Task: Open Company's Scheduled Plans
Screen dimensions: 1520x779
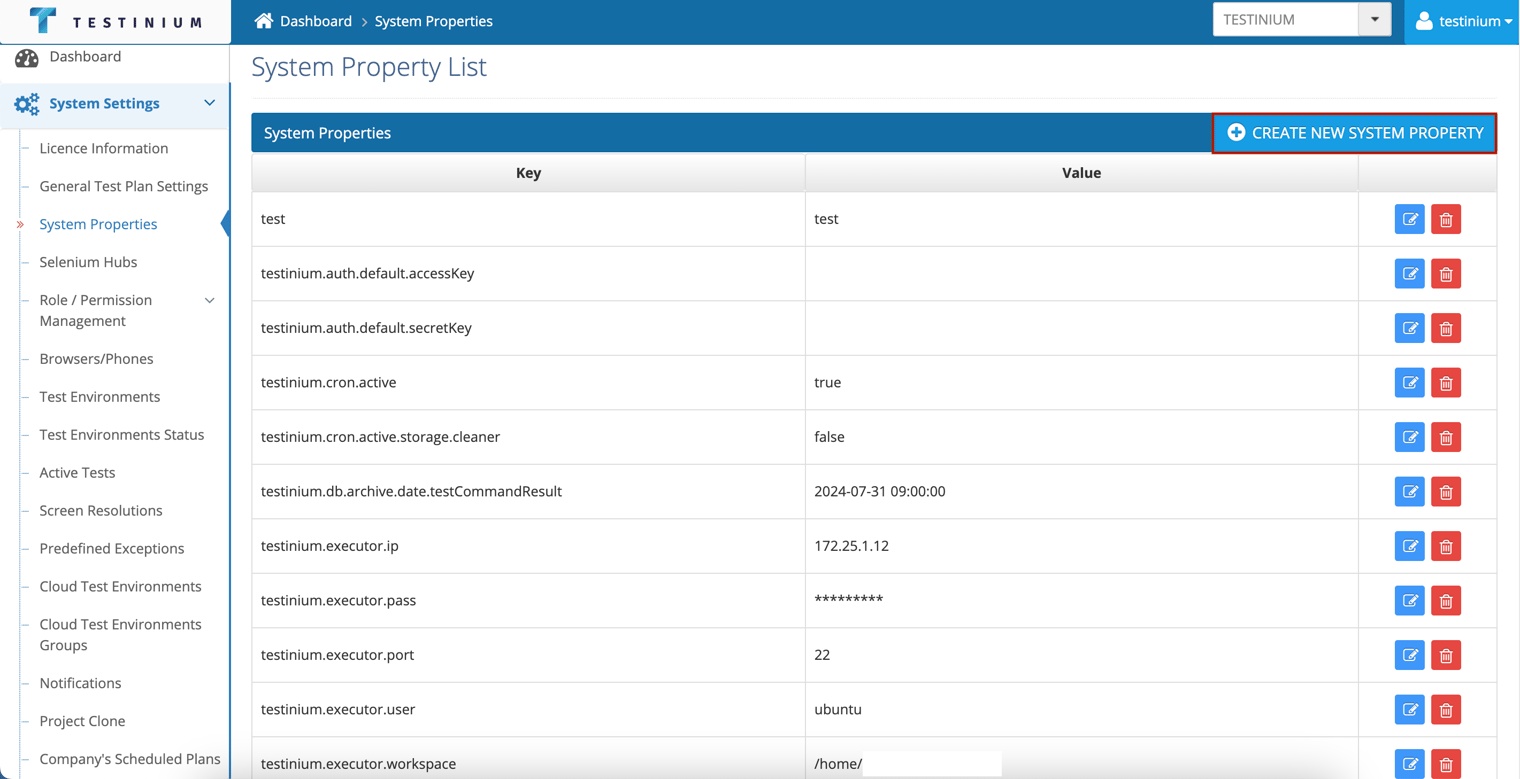Action: 130,759
